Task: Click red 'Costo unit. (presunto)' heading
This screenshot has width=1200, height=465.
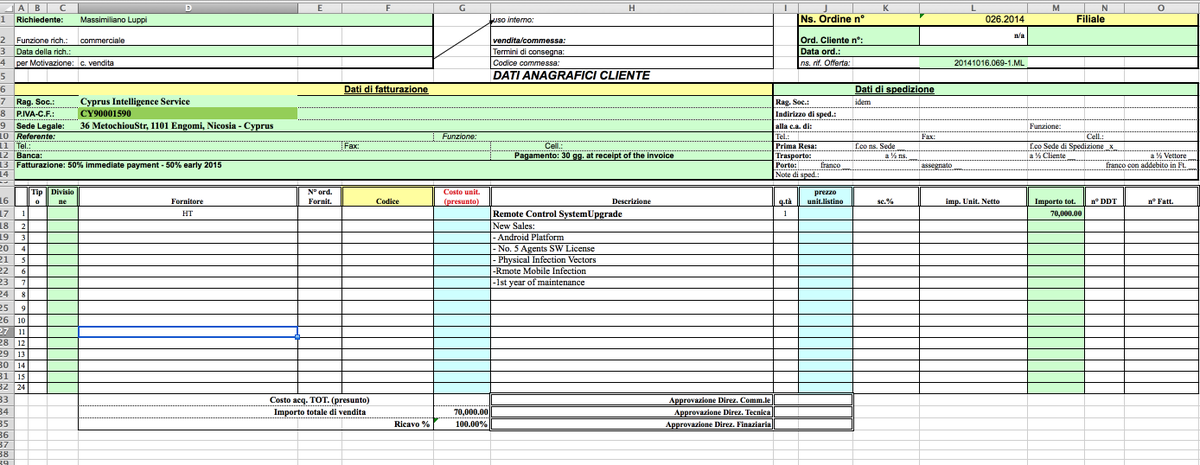Action: click(x=461, y=197)
